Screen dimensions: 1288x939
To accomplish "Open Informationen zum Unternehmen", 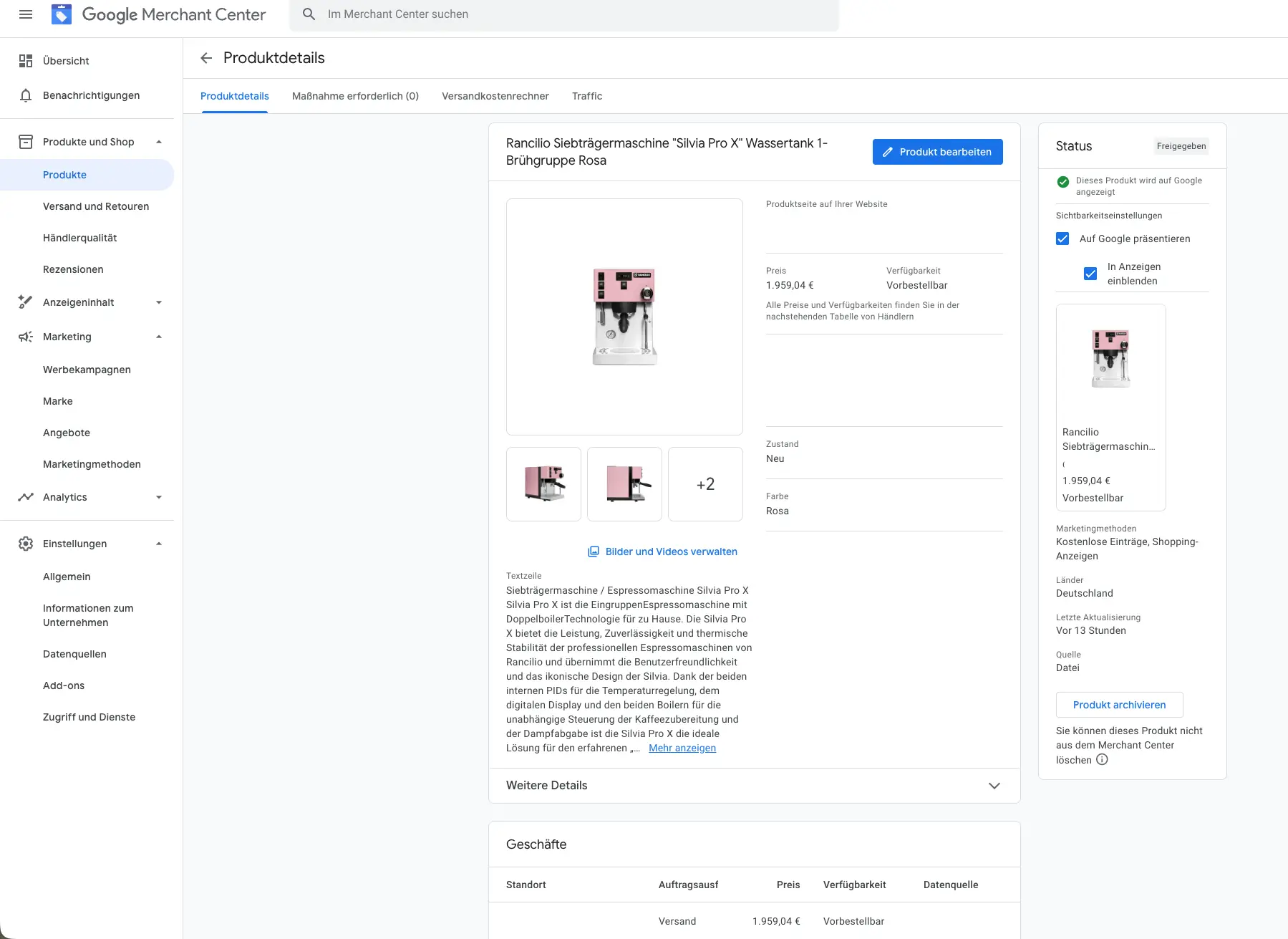I will [x=87, y=615].
